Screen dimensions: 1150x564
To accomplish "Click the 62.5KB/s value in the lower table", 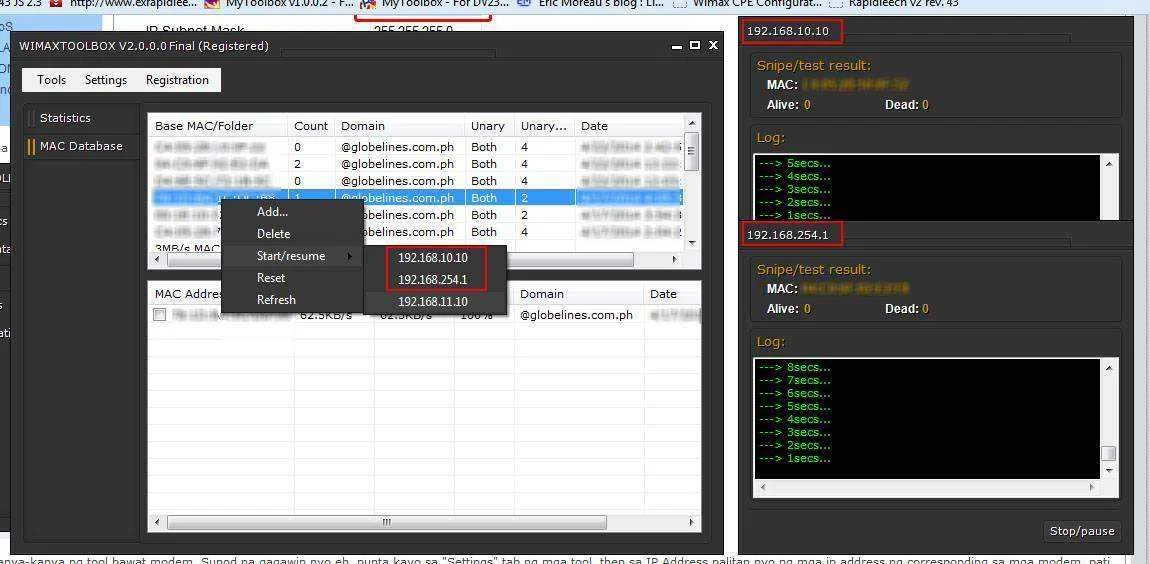I will pos(326,315).
